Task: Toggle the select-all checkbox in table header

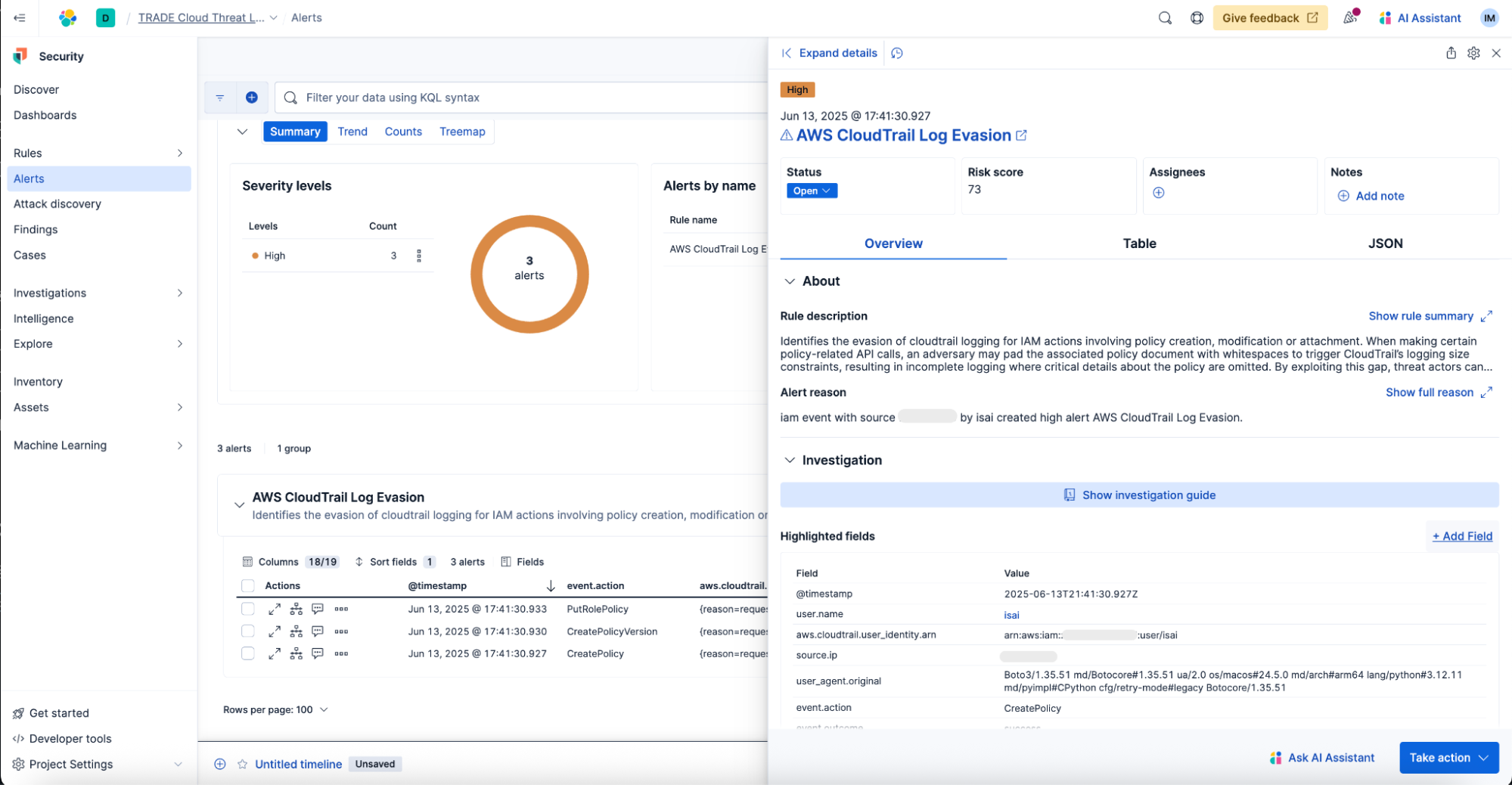Action: pyautogui.click(x=248, y=586)
